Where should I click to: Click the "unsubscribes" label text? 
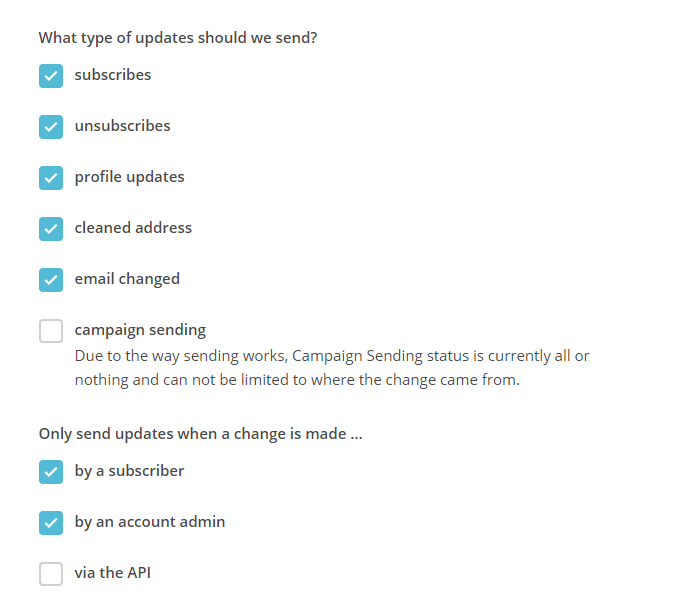[122, 126]
